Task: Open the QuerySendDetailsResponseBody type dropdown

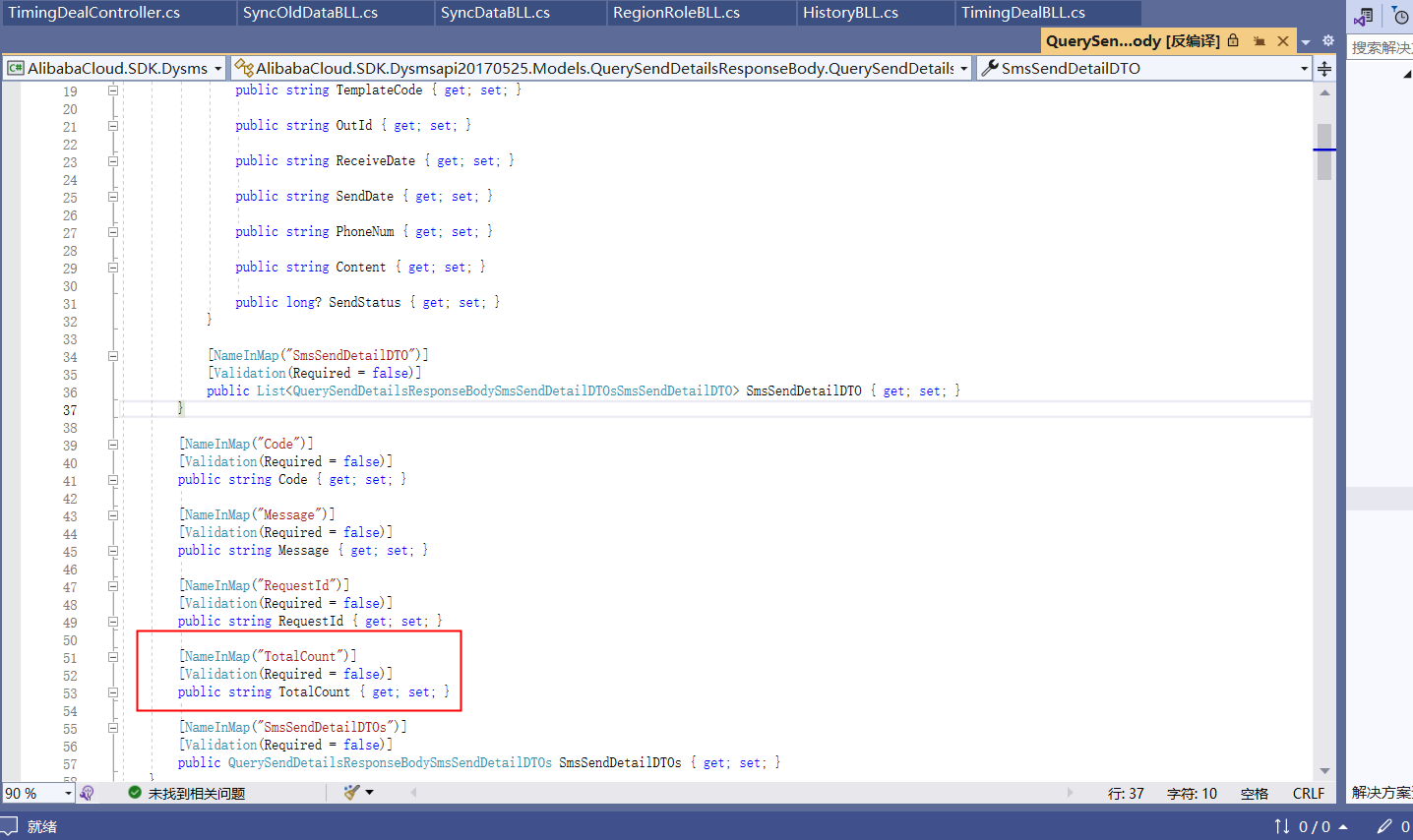Action: pyautogui.click(x=964, y=69)
